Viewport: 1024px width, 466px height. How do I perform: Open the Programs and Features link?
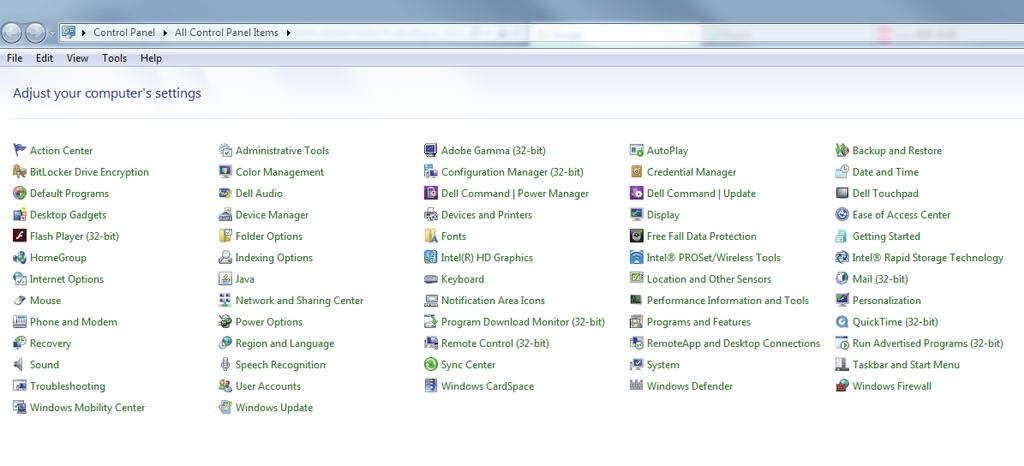[x=699, y=322]
